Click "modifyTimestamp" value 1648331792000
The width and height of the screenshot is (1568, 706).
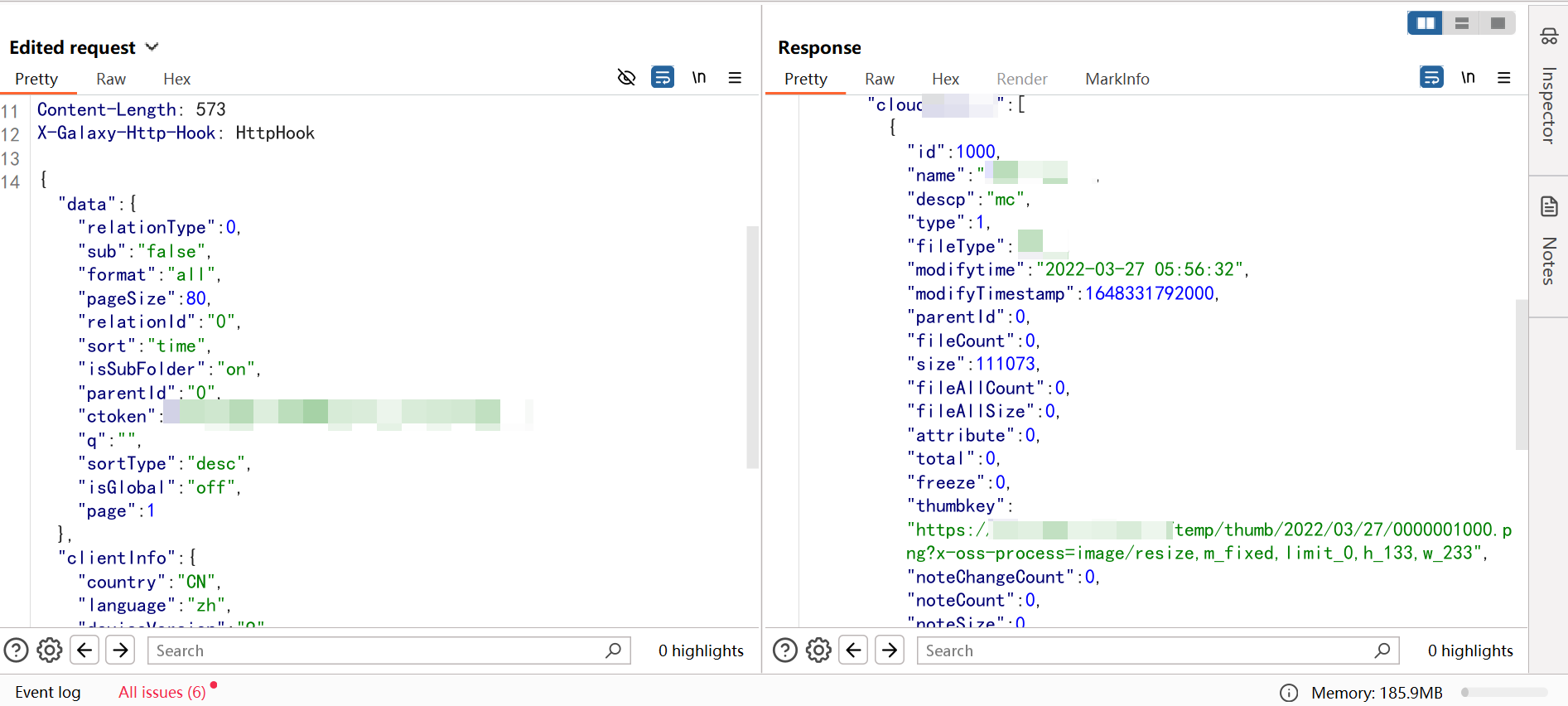pyautogui.click(x=1150, y=293)
